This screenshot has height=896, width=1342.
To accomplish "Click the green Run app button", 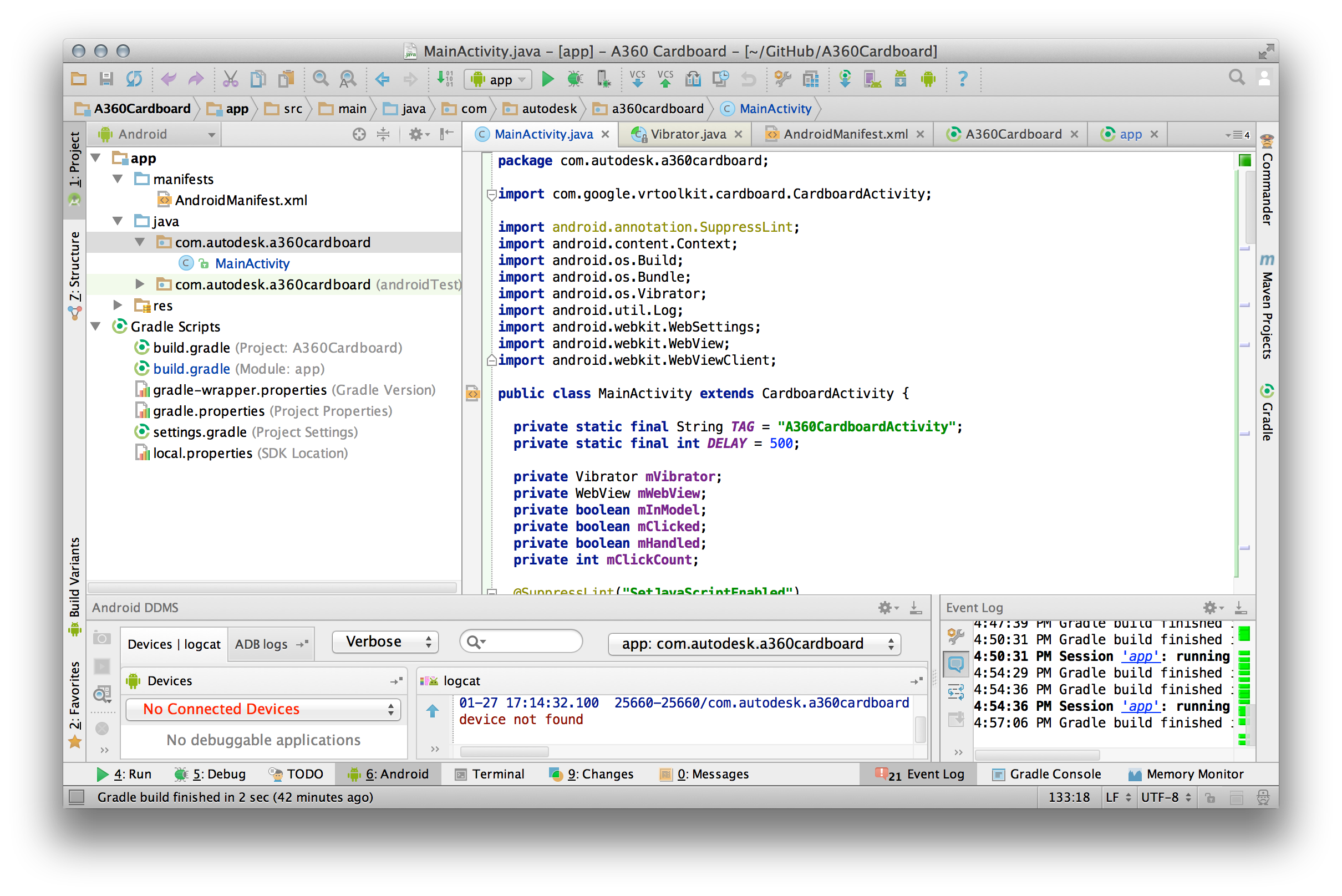I will pos(547,79).
